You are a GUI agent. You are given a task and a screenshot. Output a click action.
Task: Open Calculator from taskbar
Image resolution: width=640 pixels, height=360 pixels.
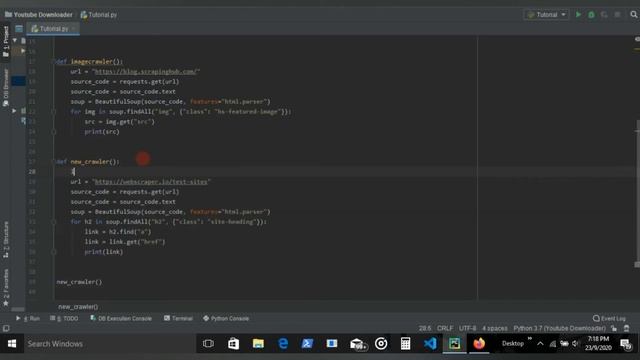pyautogui.click(x=405, y=344)
